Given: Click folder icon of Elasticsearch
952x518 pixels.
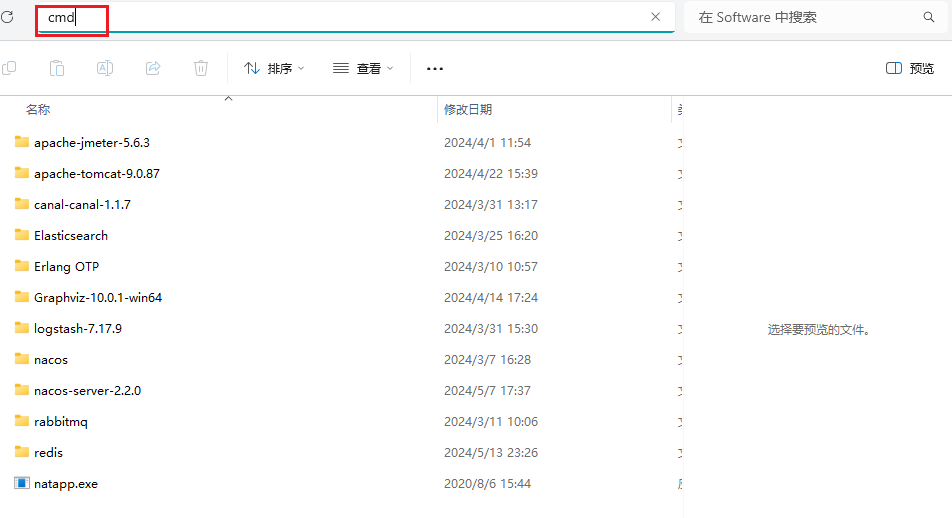Looking at the screenshot, I should pyautogui.click(x=22, y=234).
